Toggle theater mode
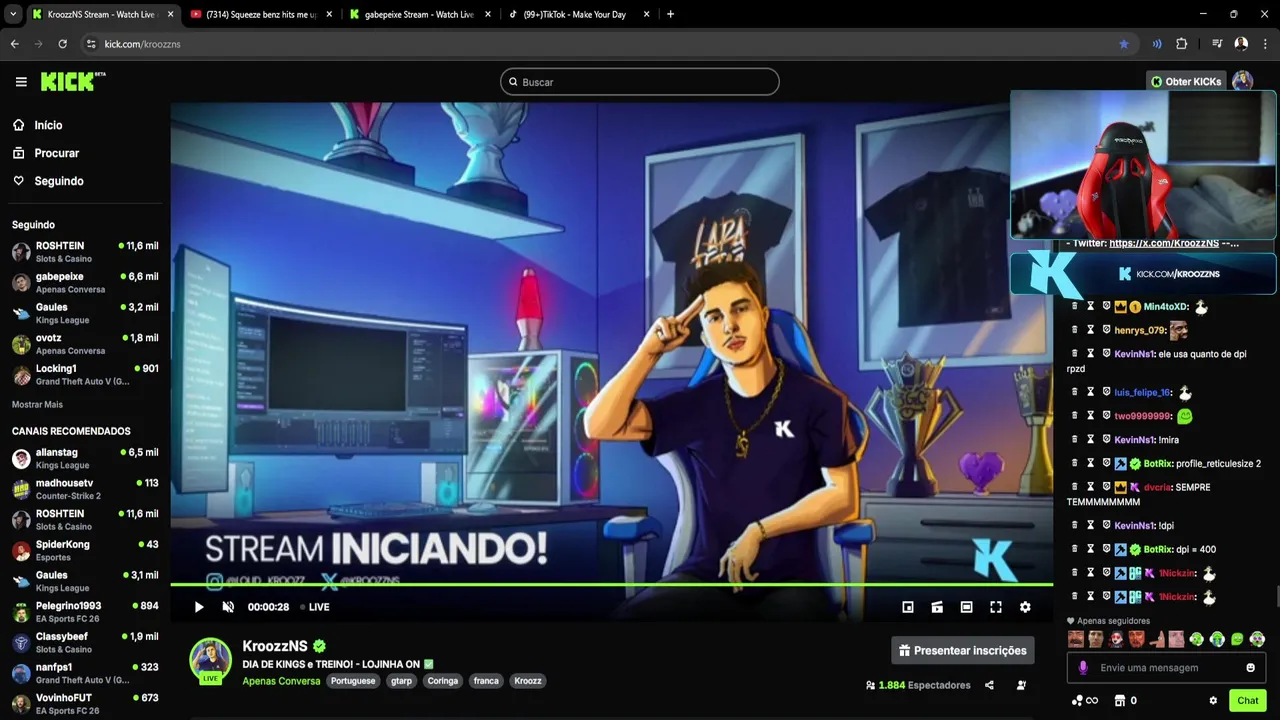Image resolution: width=1280 pixels, height=720 pixels. point(966,607)
